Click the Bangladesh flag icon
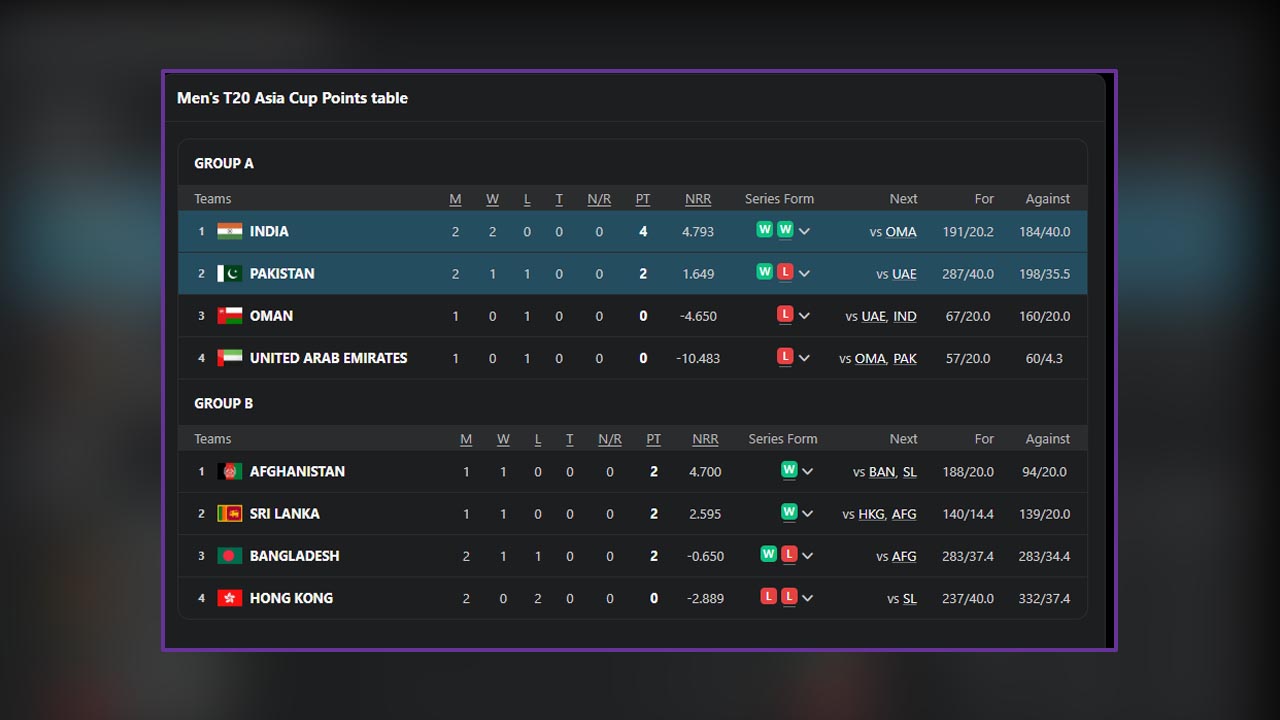1280x720 pixels. [x=230, y=555]
